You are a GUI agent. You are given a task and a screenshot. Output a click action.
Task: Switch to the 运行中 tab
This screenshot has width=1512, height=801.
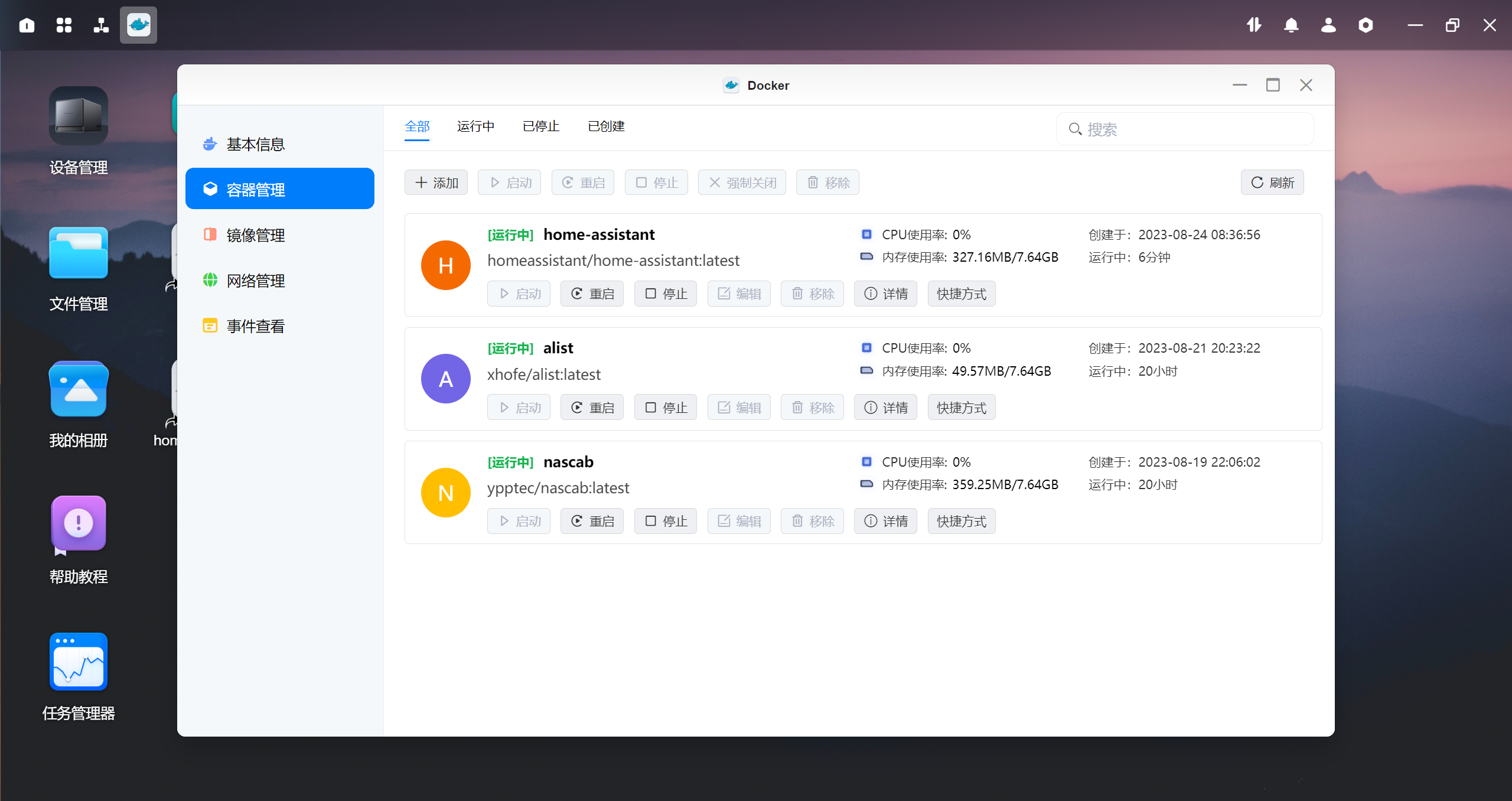[x=475, y=126]
